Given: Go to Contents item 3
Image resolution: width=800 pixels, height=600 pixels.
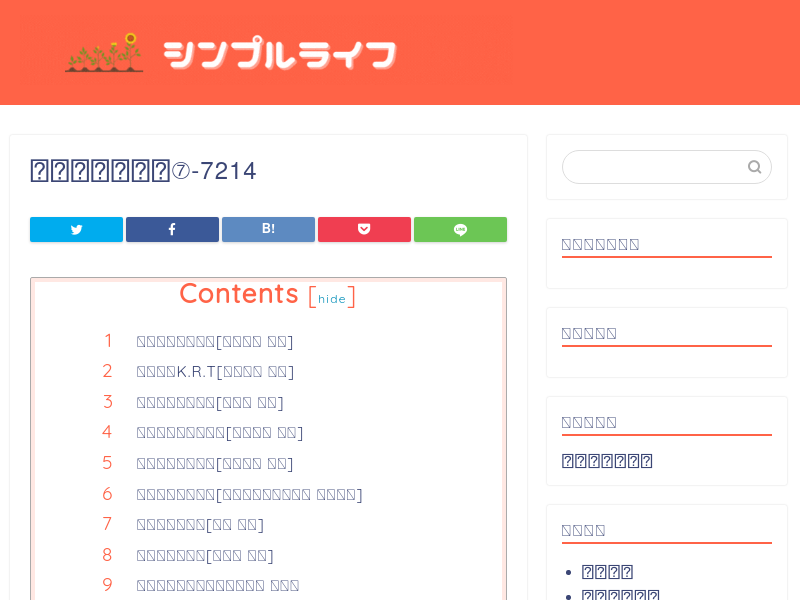Looking at the screenshot, I should coord(209,403).
